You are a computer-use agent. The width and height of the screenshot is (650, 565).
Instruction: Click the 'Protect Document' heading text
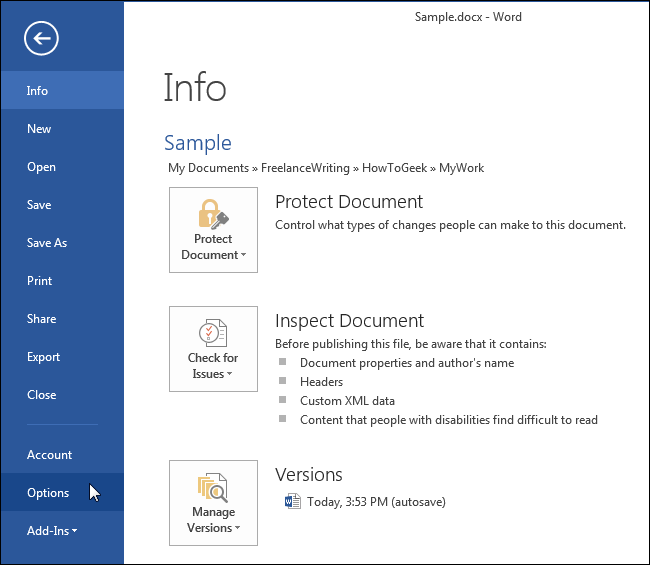tap(349, 202)
